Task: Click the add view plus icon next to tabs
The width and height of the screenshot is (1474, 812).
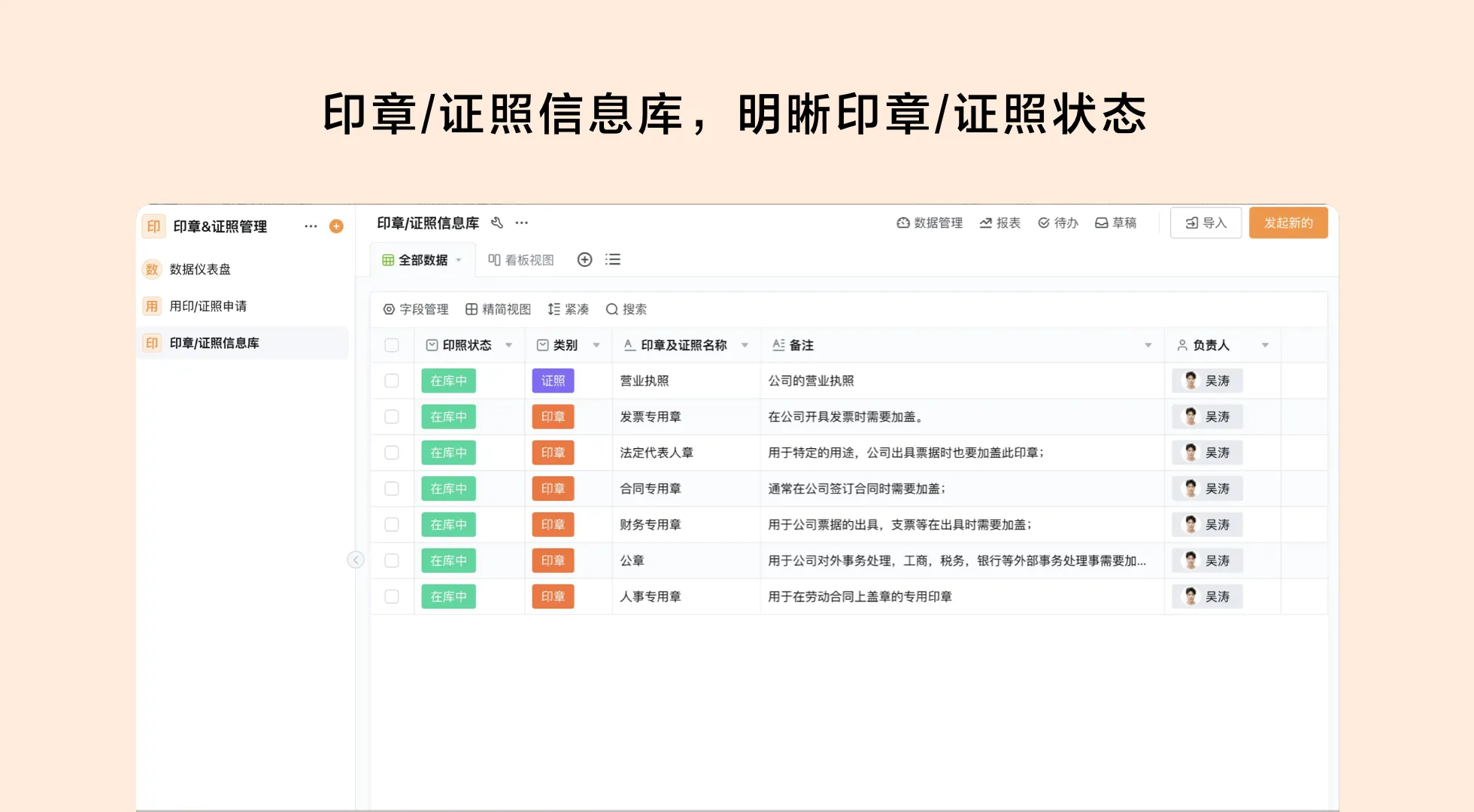Action: point(584,259)
